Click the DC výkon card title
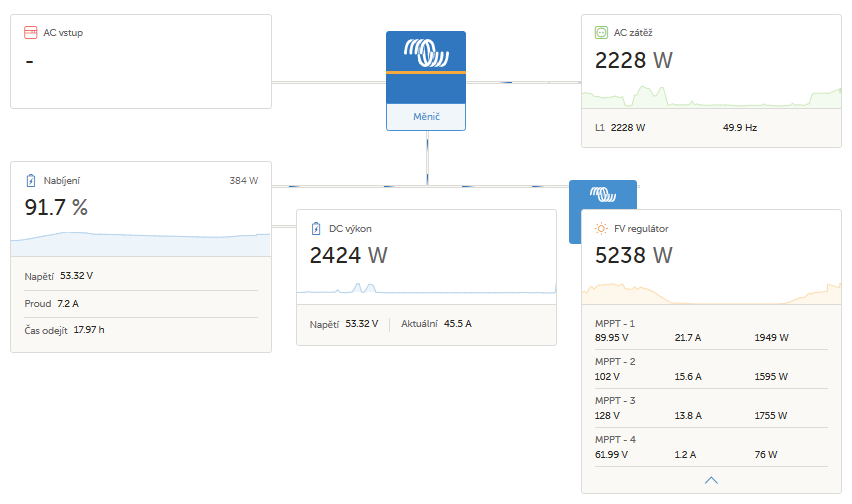Screen dimensions: 852x504 pos(350,229)
